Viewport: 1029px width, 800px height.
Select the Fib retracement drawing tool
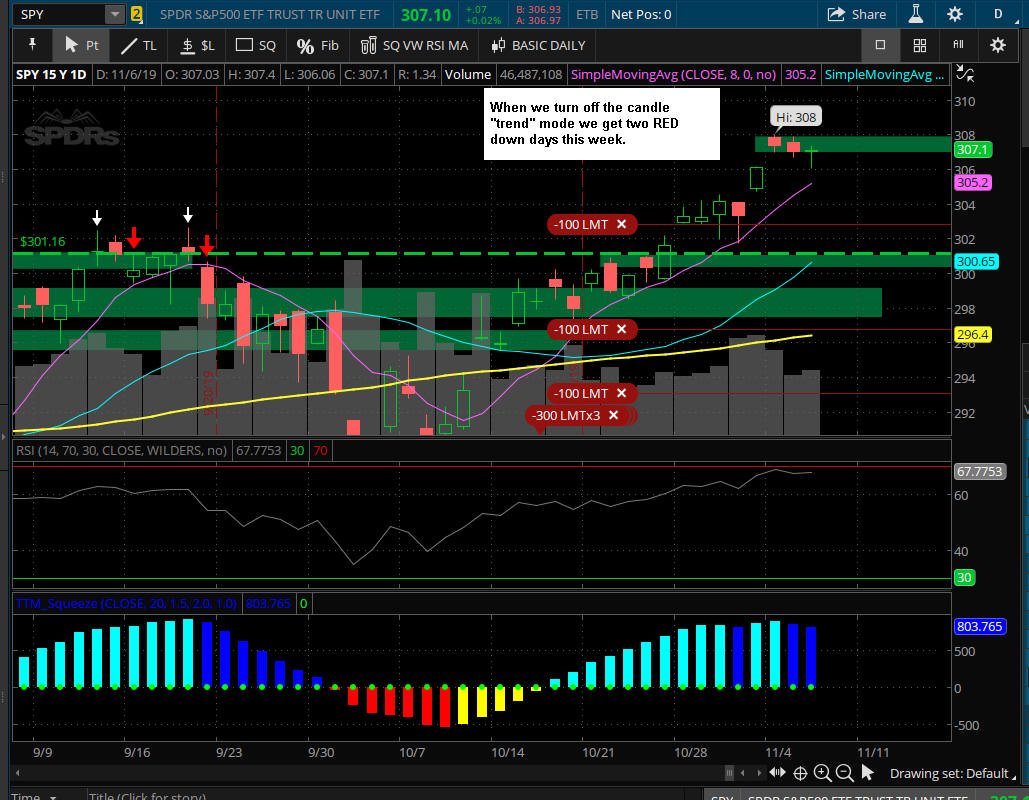[318, 45]
